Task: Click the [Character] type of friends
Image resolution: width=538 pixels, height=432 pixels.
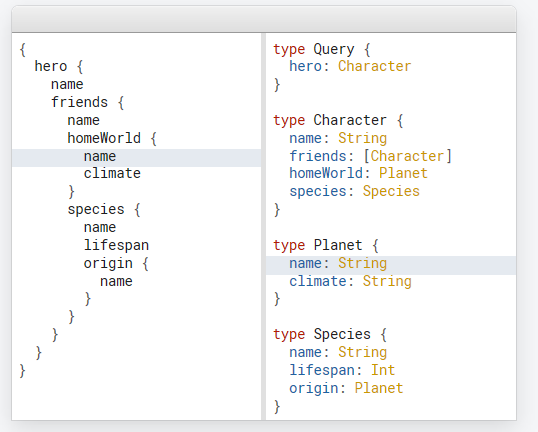Action: (x=407, y=156)
